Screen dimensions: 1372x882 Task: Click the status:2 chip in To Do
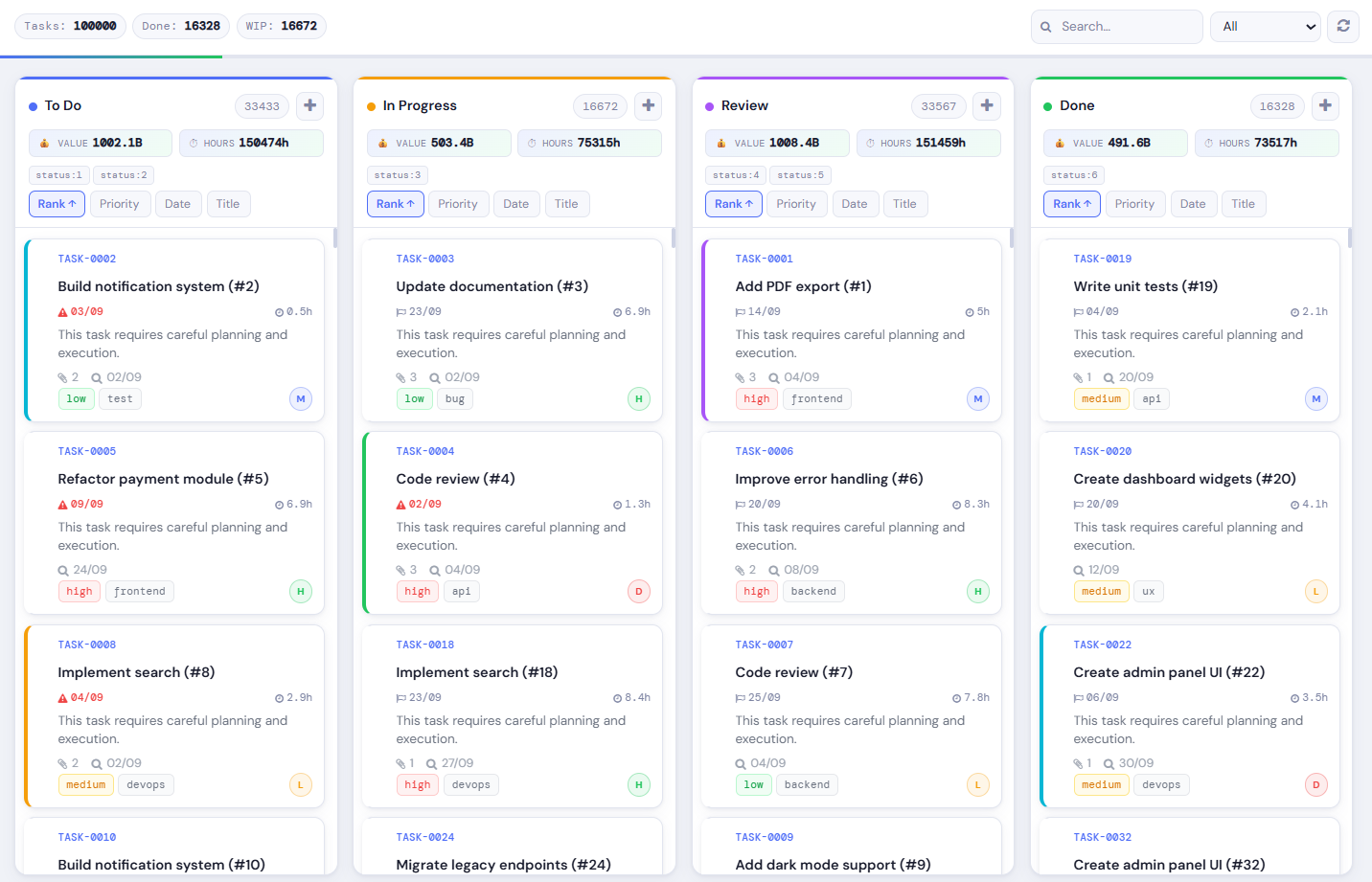pos(125,175)
